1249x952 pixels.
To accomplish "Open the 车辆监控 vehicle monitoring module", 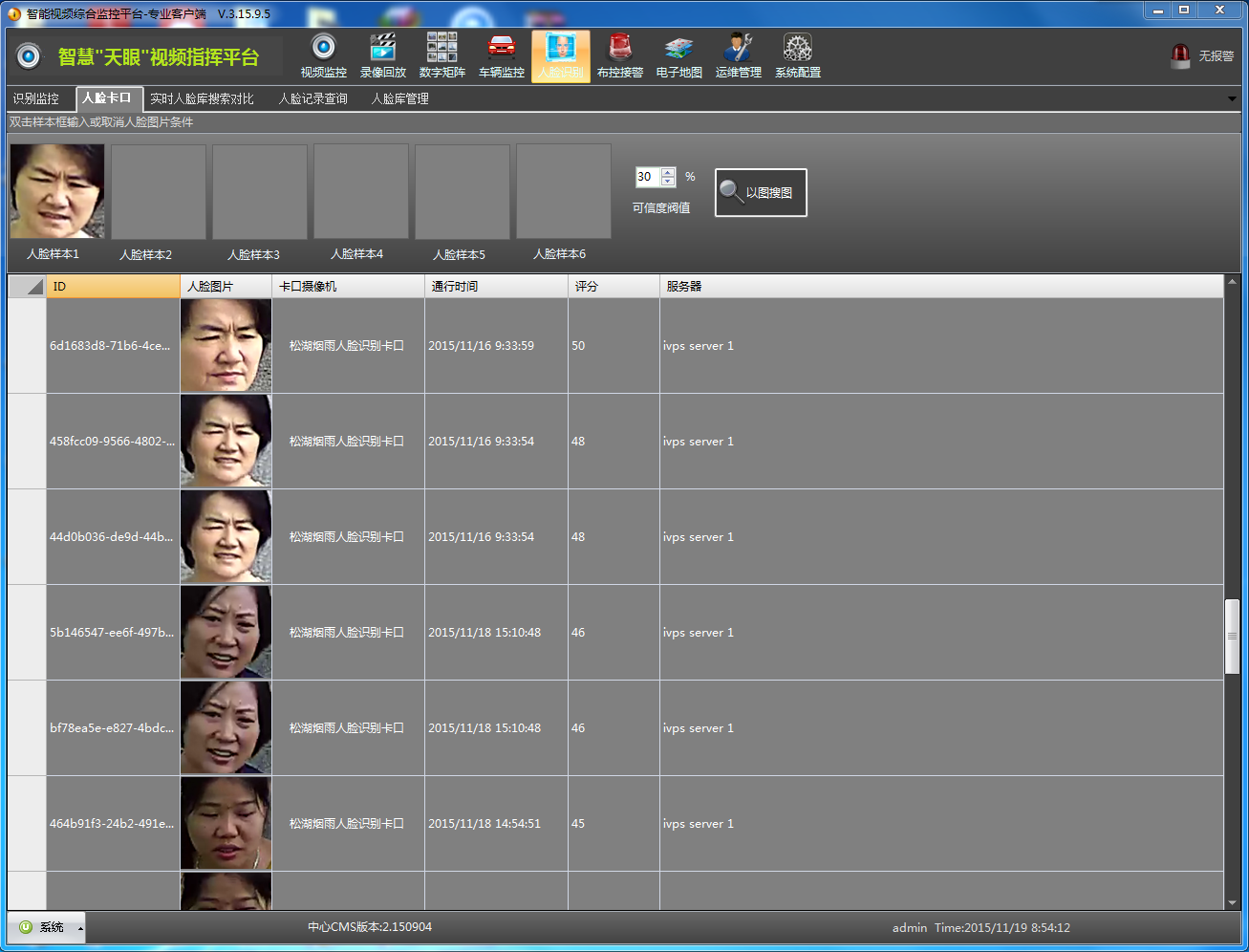I will pyautogui.click(x=501, y=55).
